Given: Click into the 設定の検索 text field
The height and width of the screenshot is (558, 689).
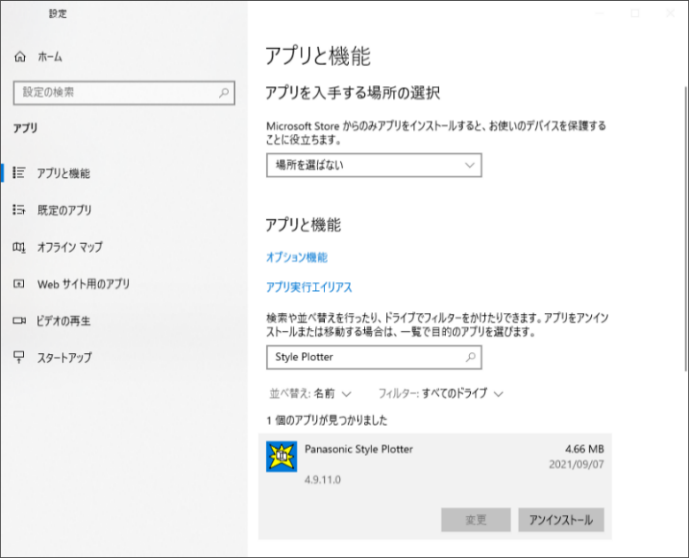Looking at the screenshot, I should [110, 92].
